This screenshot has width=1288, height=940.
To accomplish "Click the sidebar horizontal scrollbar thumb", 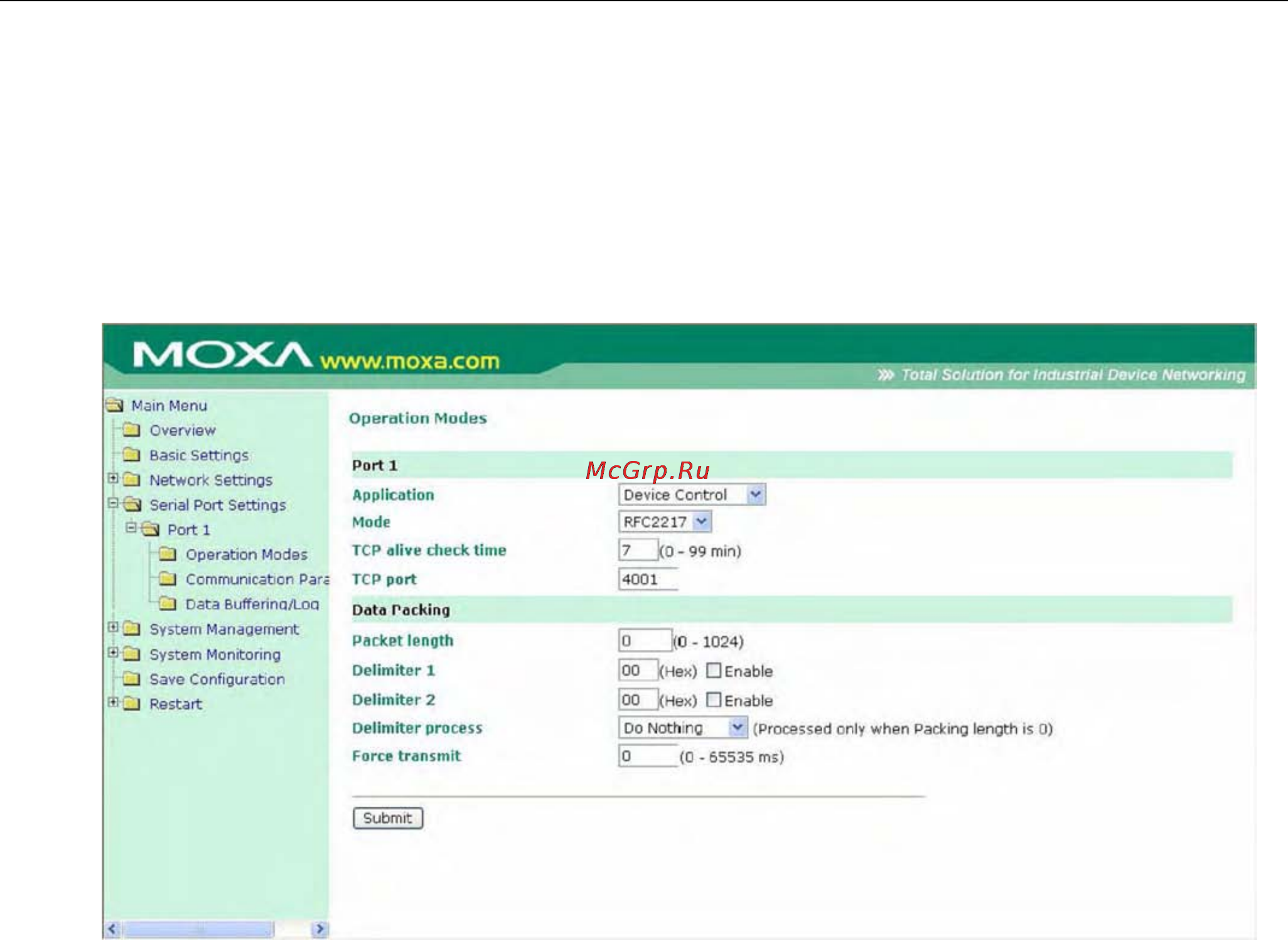I will coord(198,929).
